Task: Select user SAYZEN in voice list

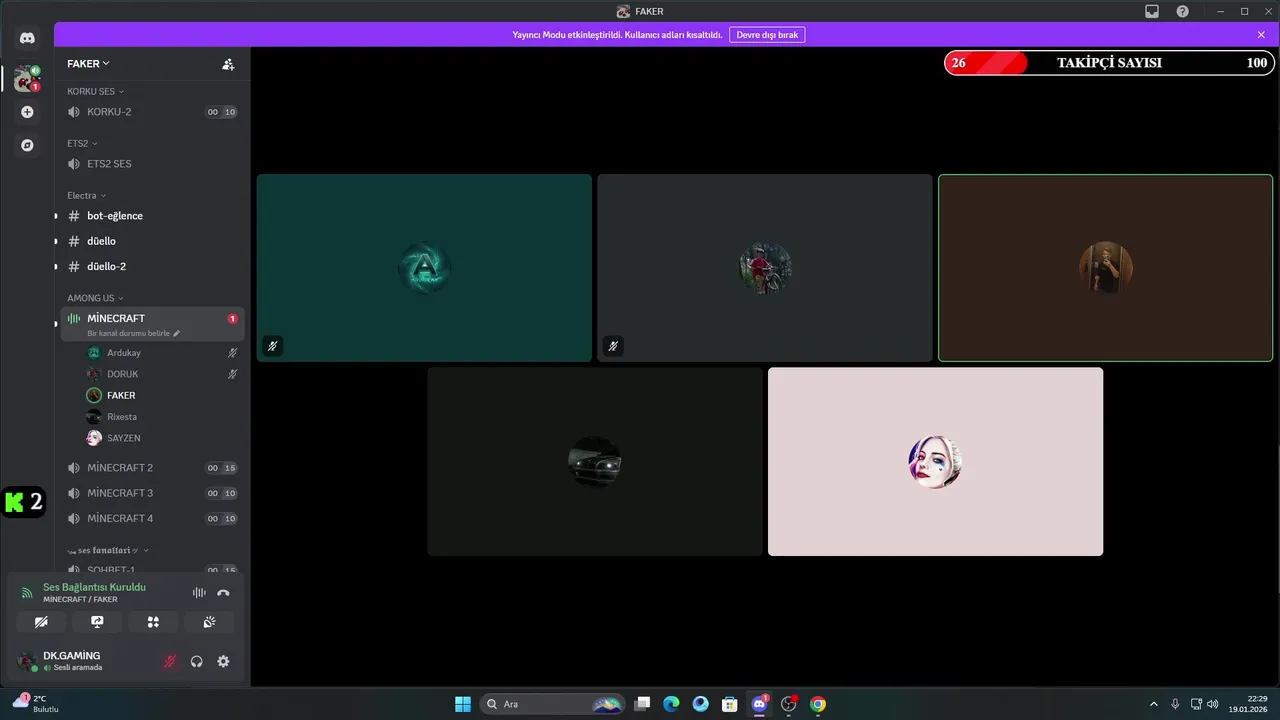Action: (162, 438)
